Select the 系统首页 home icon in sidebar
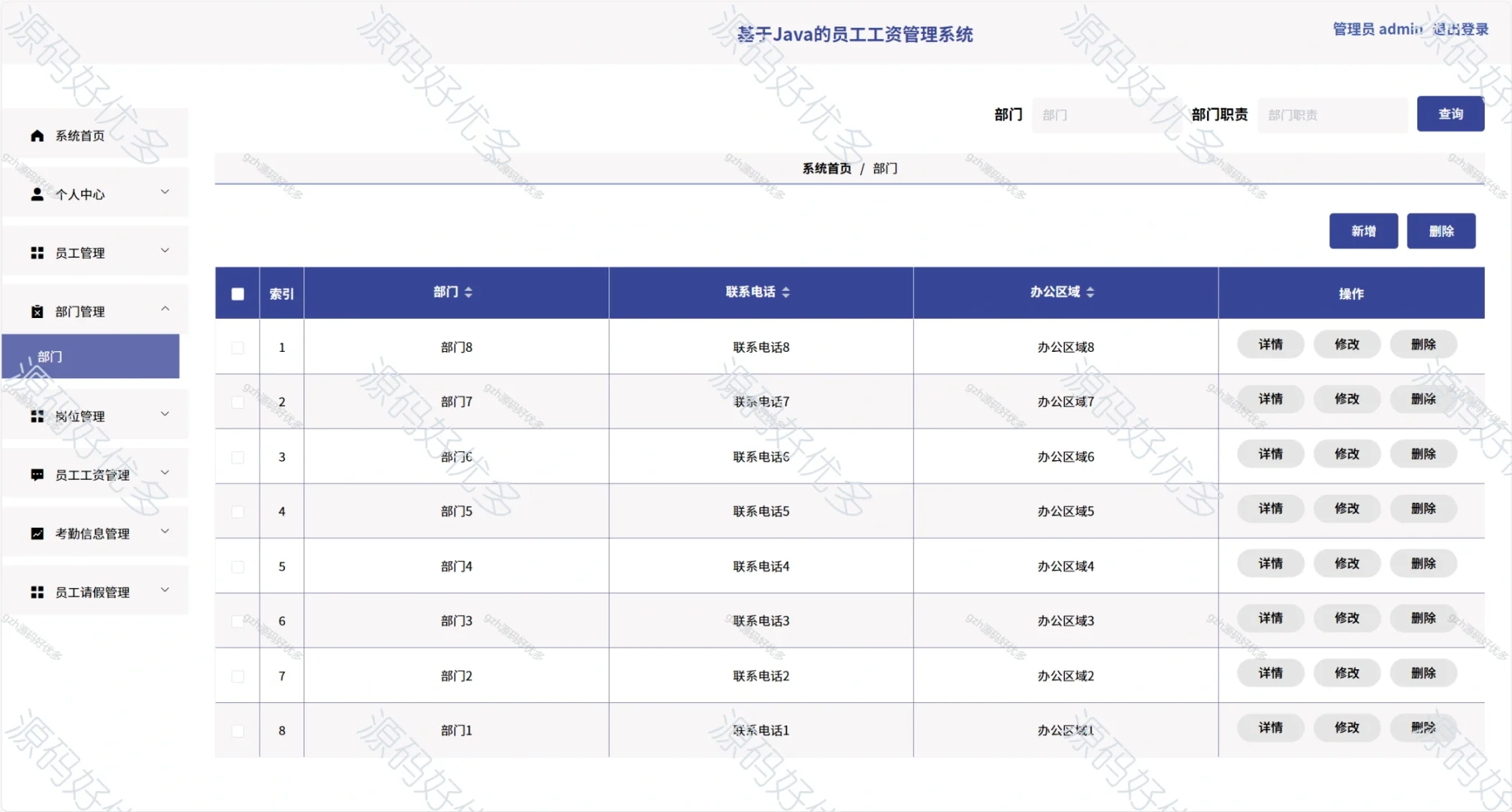The height and width of the screenshot is (812, 1512). 35,135
